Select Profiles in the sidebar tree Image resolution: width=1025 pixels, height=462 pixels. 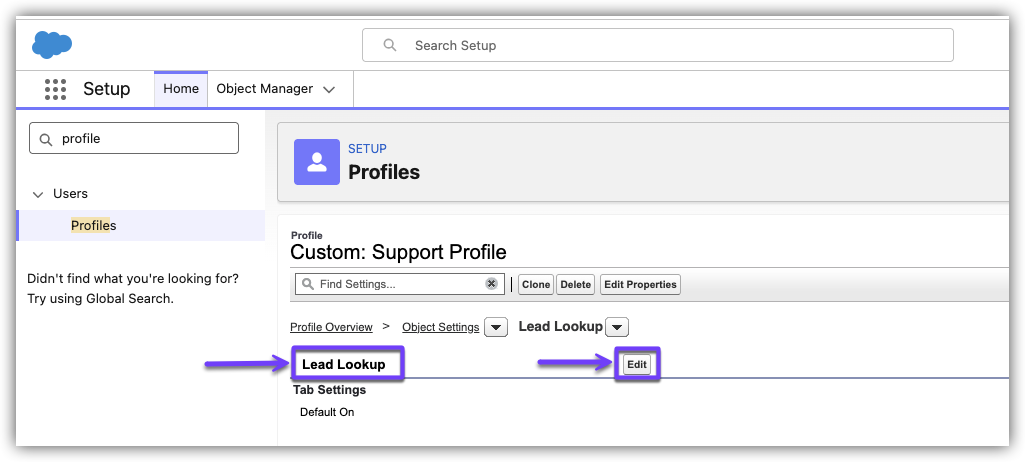coord(93,226)
